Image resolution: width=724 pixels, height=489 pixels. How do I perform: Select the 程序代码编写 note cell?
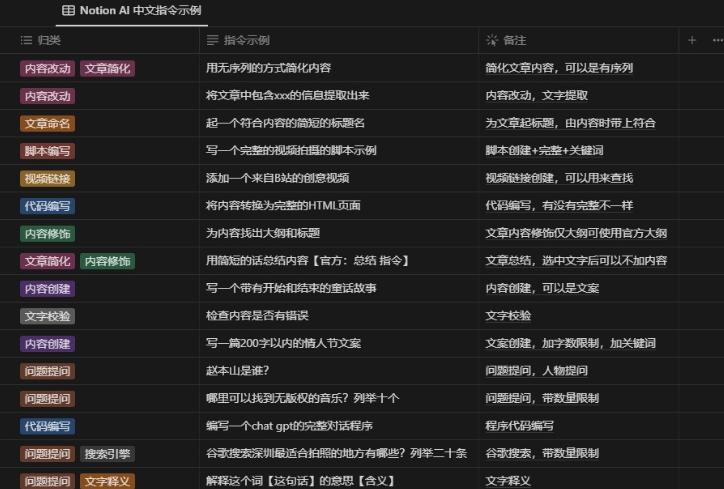(520, 426)
